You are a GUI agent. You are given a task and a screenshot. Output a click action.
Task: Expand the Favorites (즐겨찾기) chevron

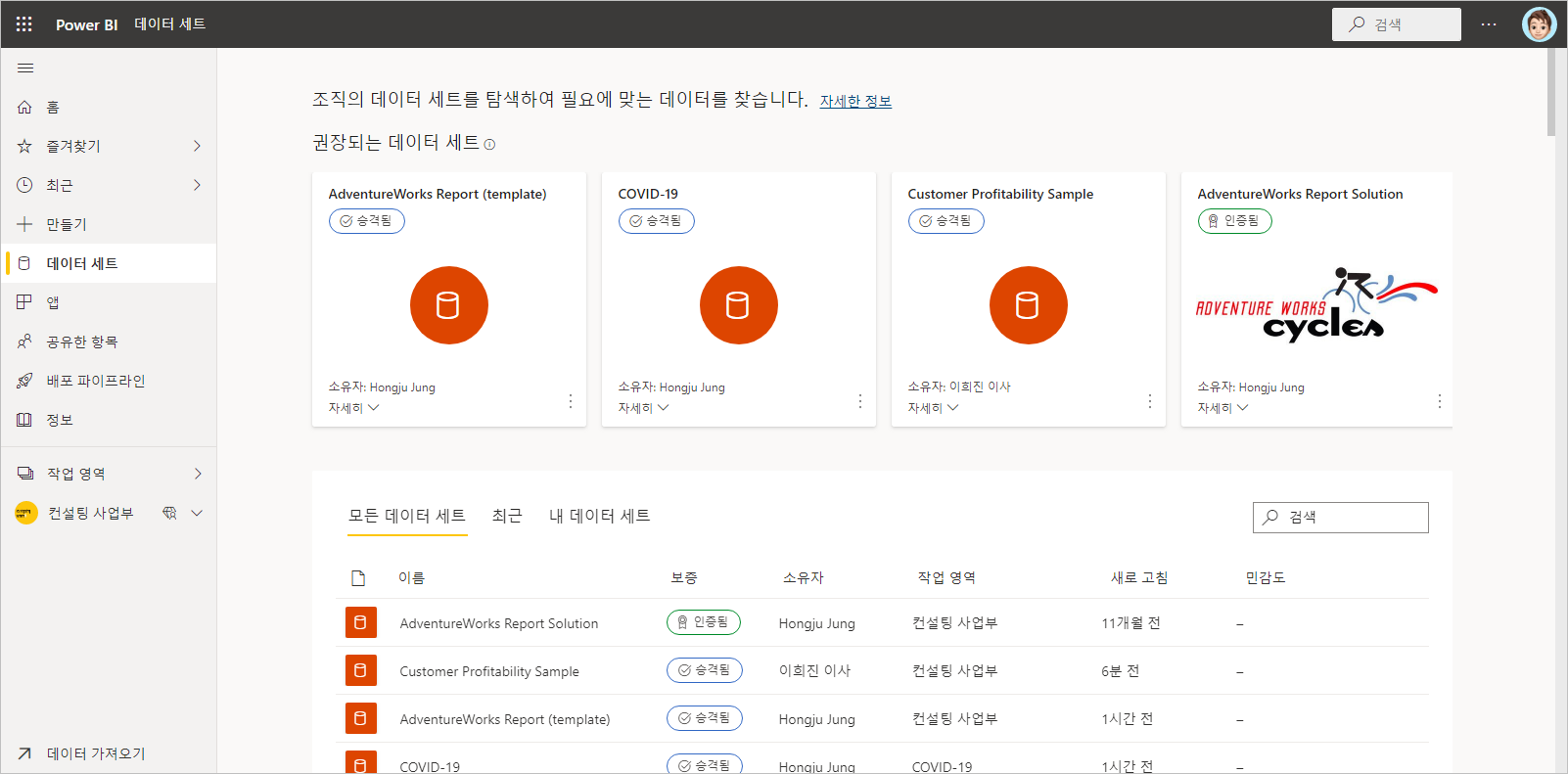(198, 146)
